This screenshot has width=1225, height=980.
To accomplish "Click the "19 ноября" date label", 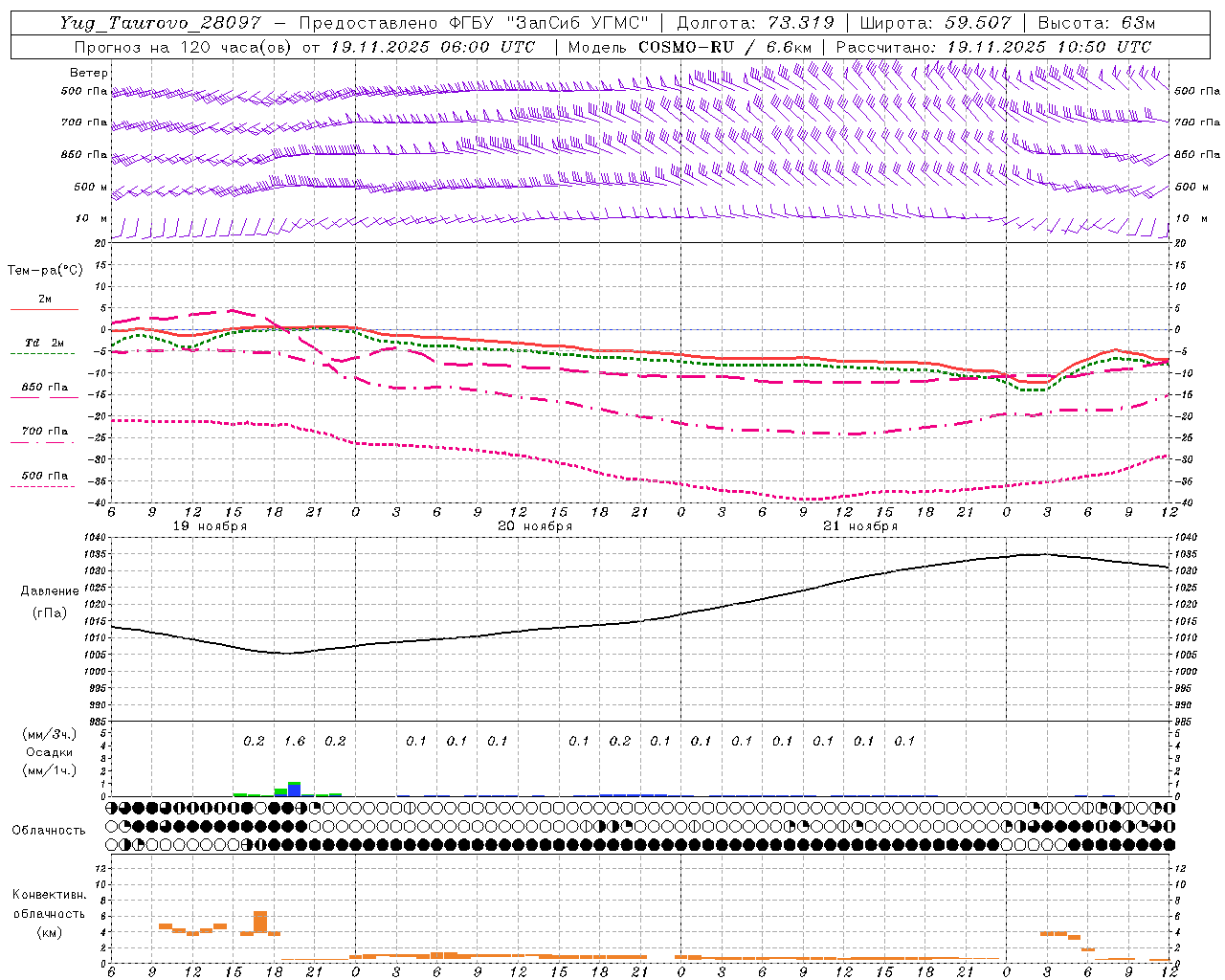I will tap(210, 526).
